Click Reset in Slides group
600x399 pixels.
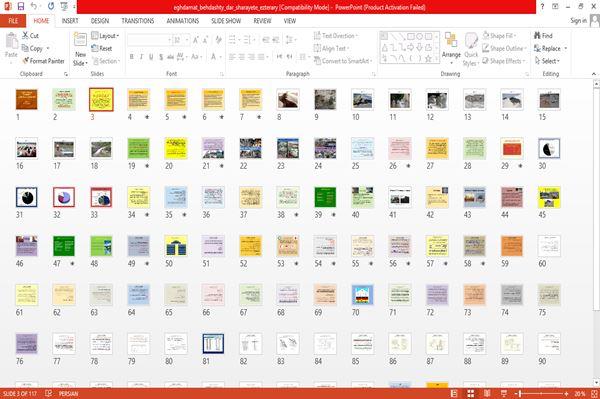coord(102,48)
